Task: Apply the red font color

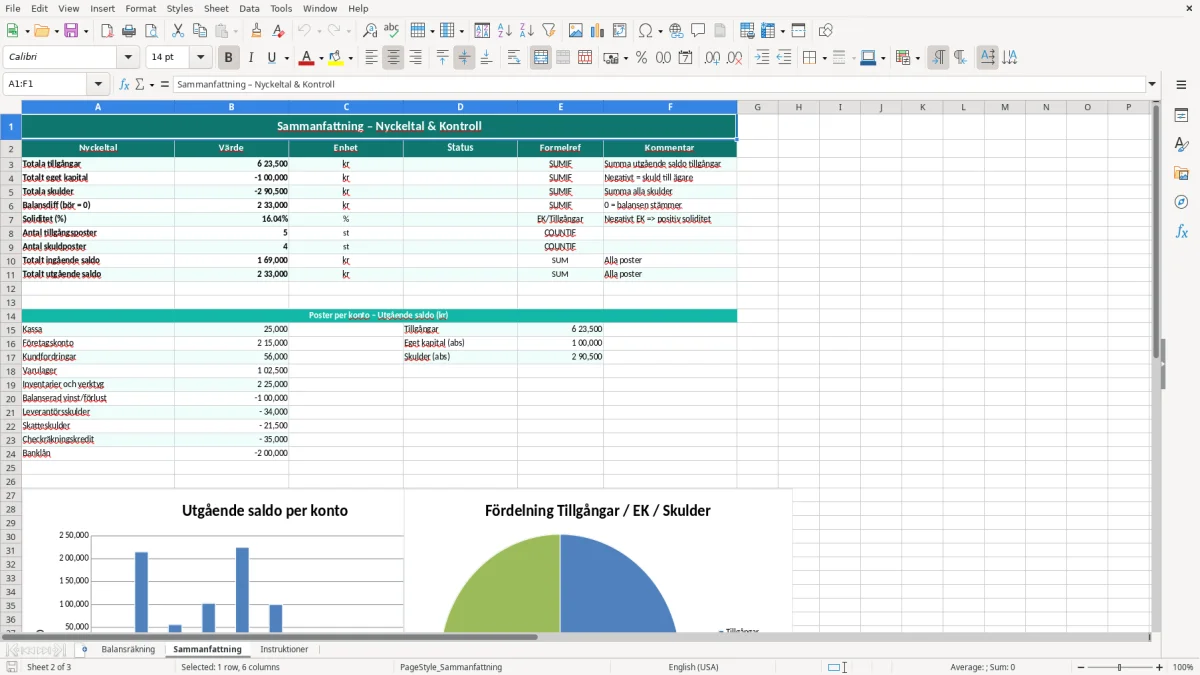Action: pyautogui.click(x=308, y=58)
